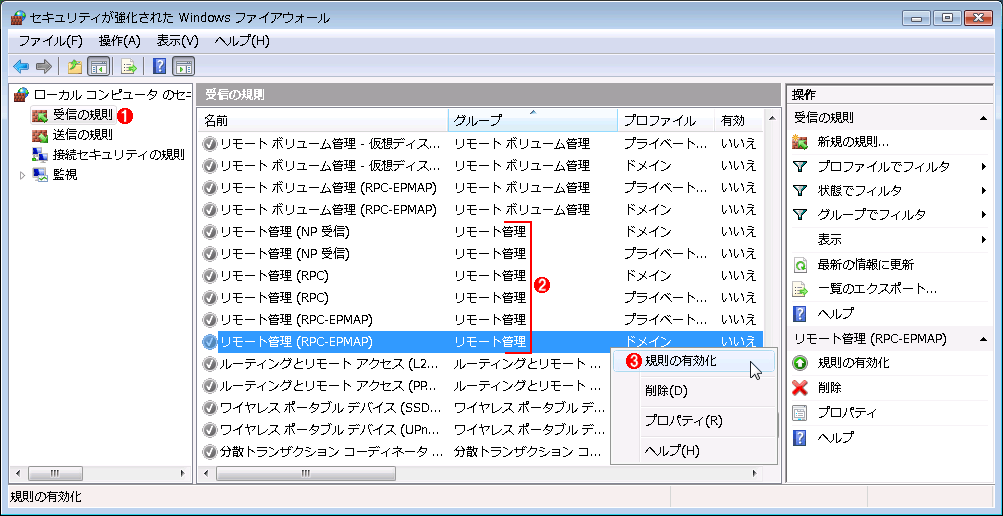The height and width of the screenshot is (516, 1003).
Task: Click the back arrow toolbar icon
Action: pyautogui.click(x=21, y=66)
